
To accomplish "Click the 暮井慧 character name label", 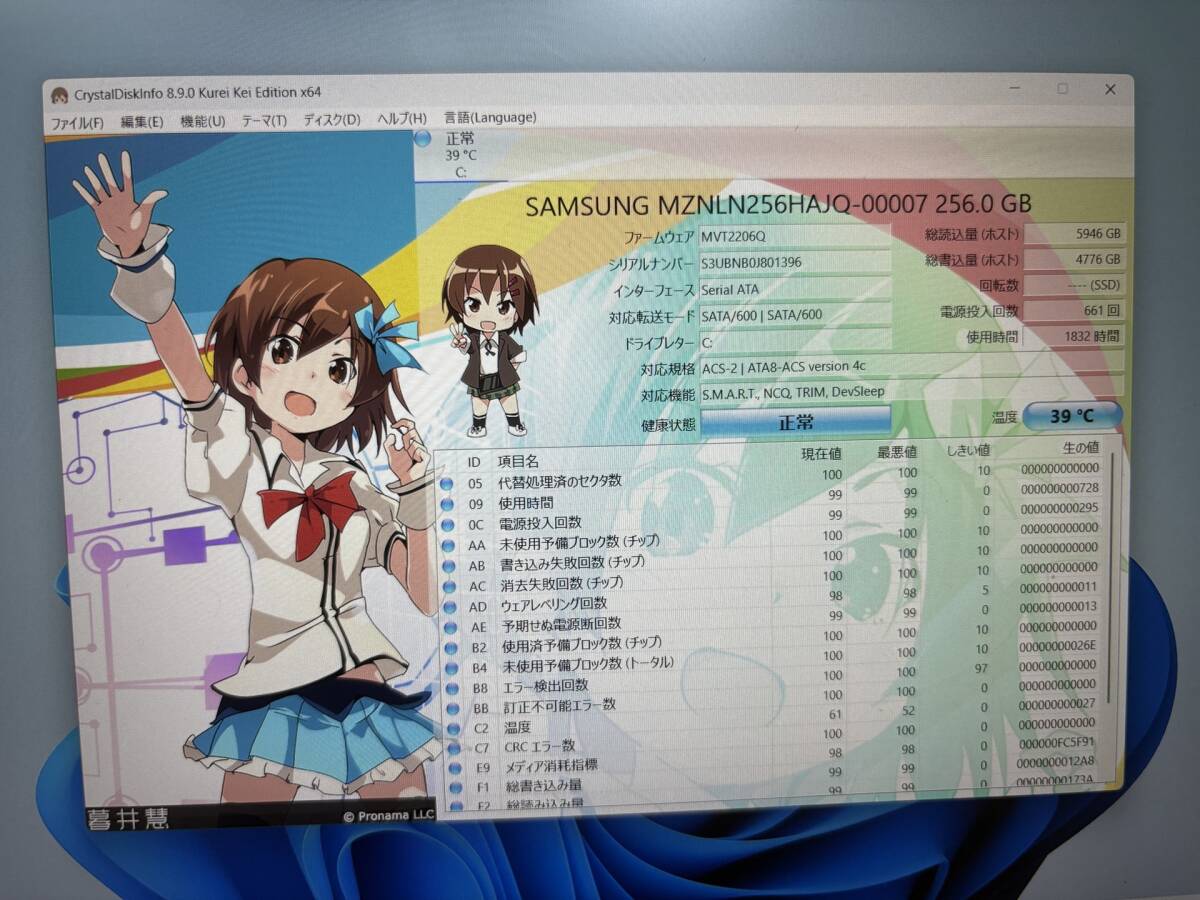I will [x=127, y=818].
